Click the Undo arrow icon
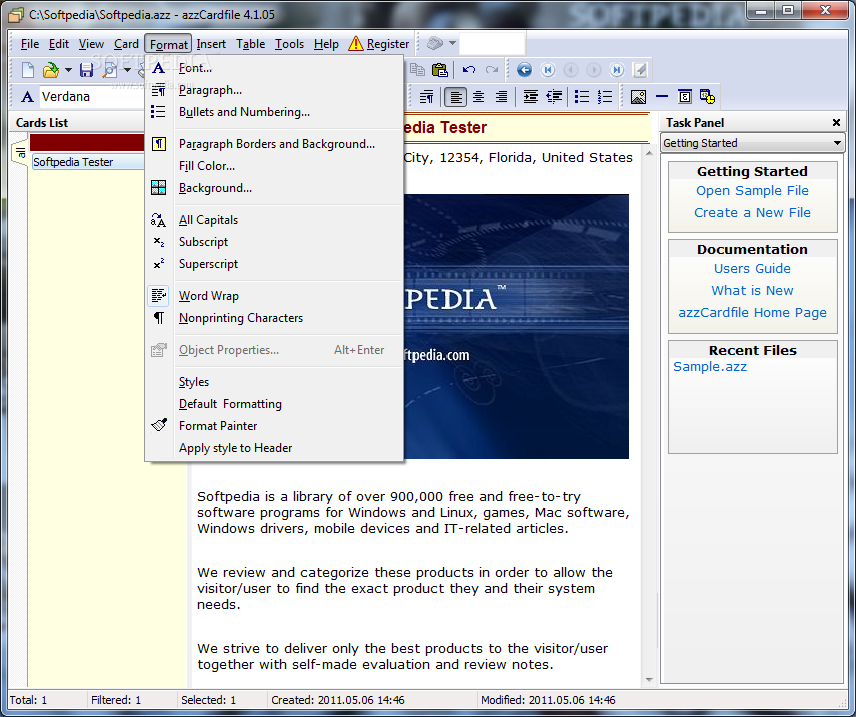Image resolution: width=856 pixels, height=717 pixels. pos(469,70)
